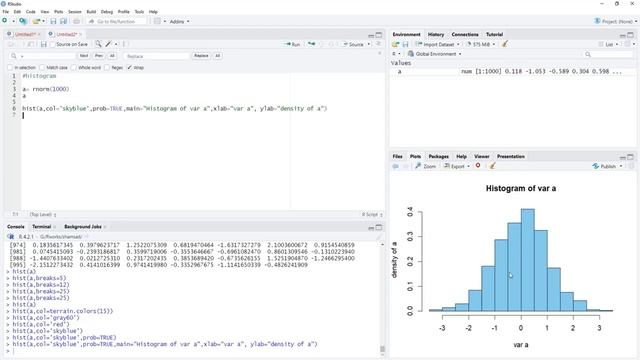The width and height of the screenshot is (640, 360).
Task: Open the Source button dropdown arrow
Action: 369,44
